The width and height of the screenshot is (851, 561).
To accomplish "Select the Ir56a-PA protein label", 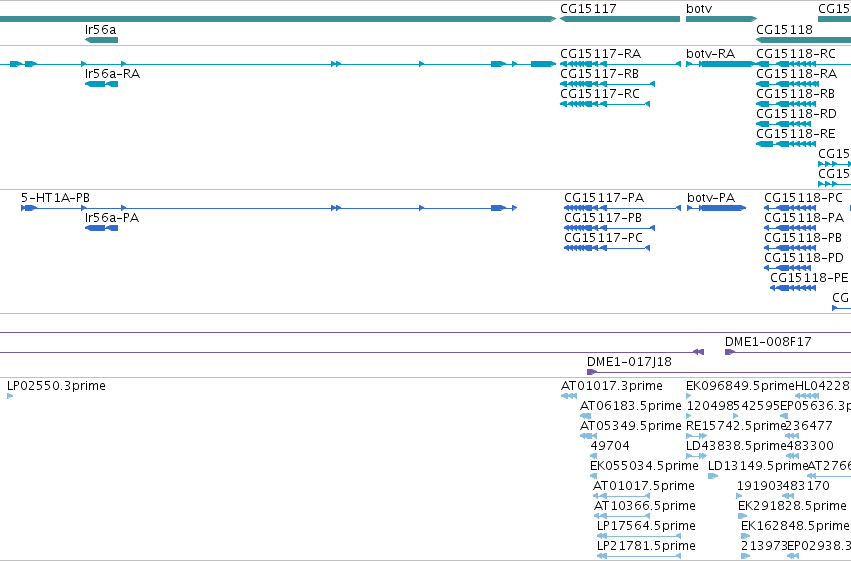I will pyautogui.click(x=112, y=218).
